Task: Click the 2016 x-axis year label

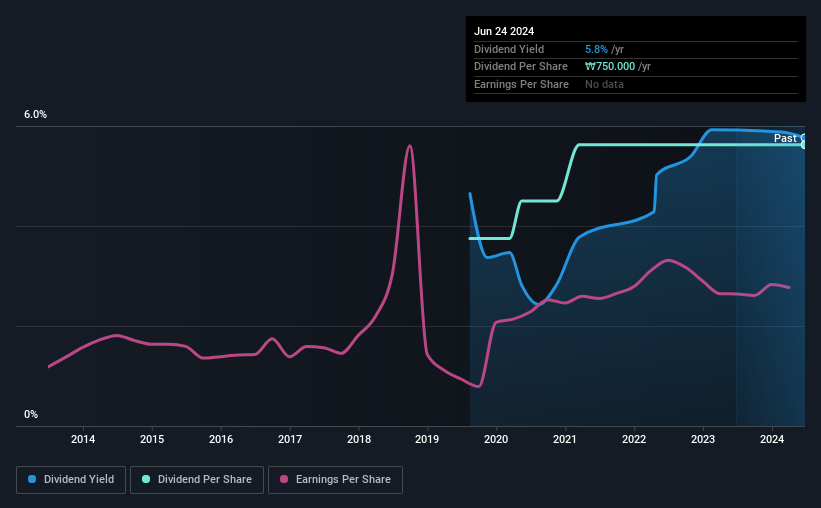Action: [x=221, y=439]
